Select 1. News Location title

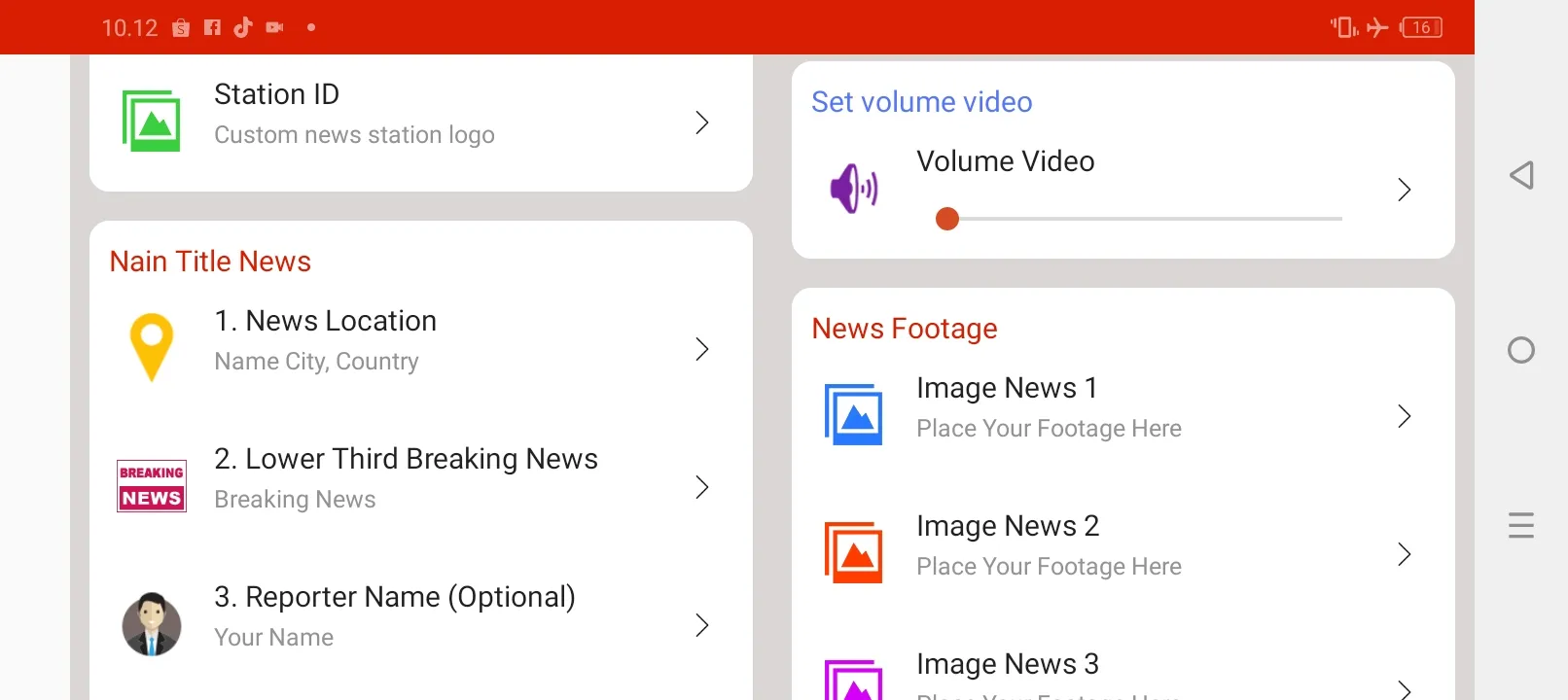(325, 321)
